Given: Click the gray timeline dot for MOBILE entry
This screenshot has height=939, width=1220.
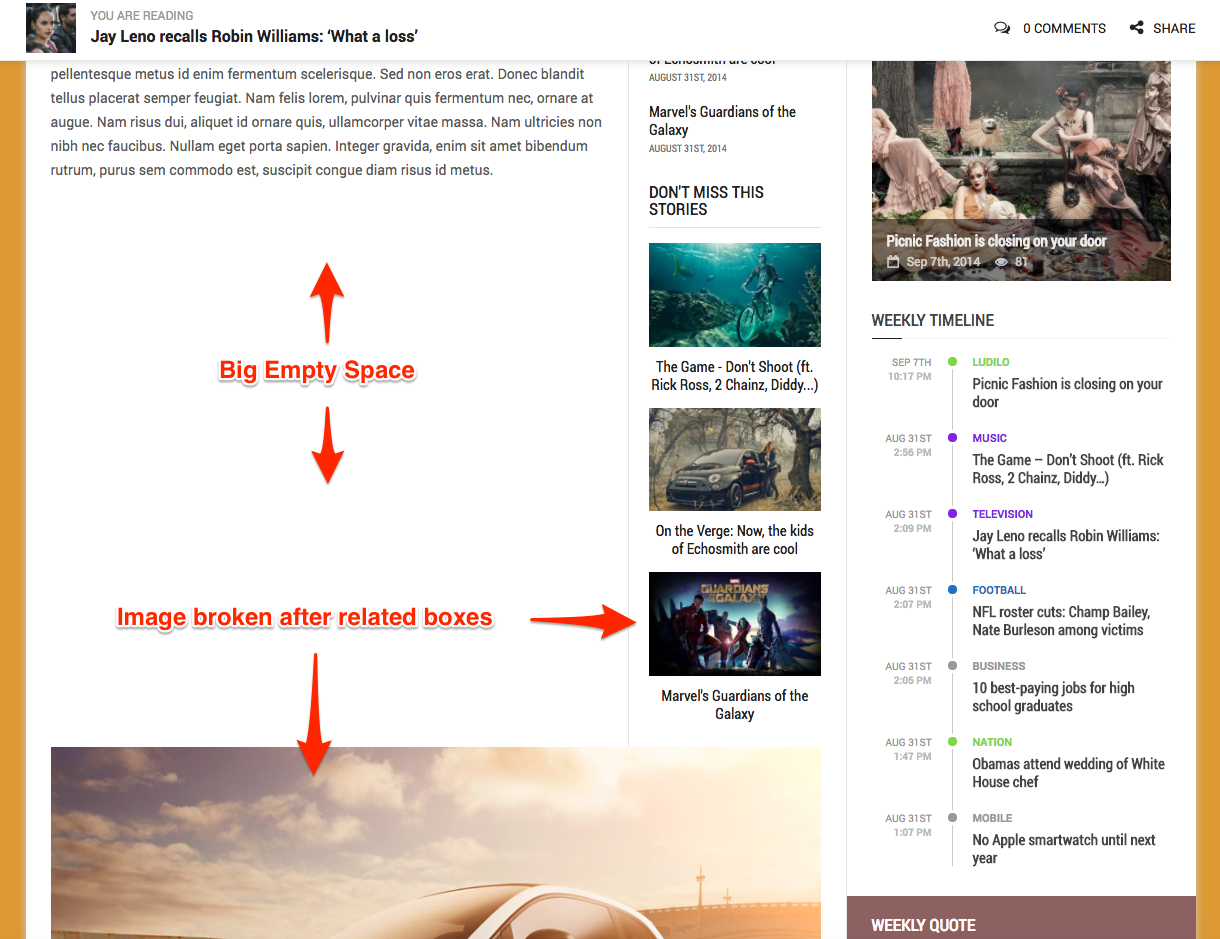Looking at the screenshot, I should (x=952, y=818).
